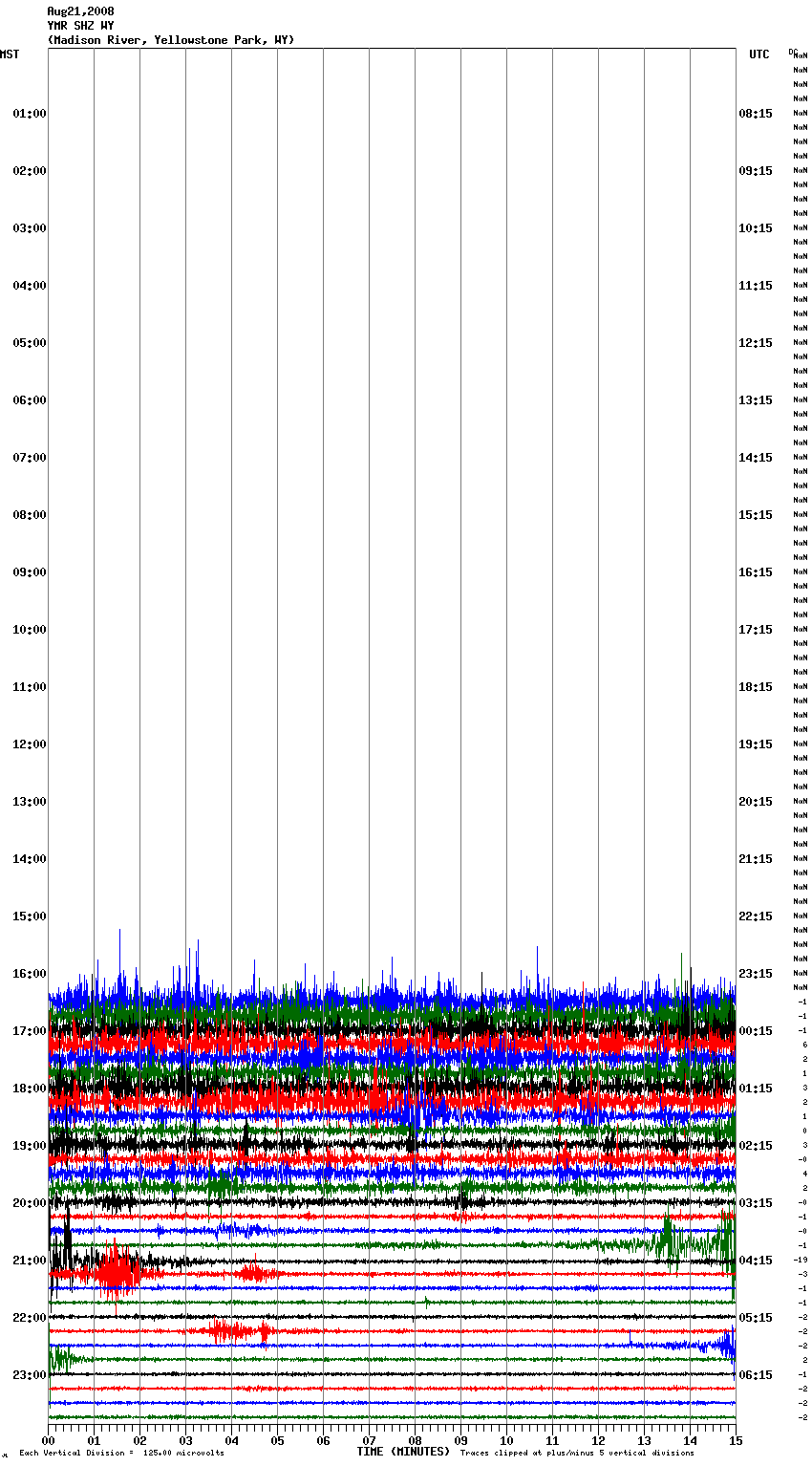The image size is (812, 1466).
Task: Click the 17:15 UTC time label
Action: click(x=756, y=630)
